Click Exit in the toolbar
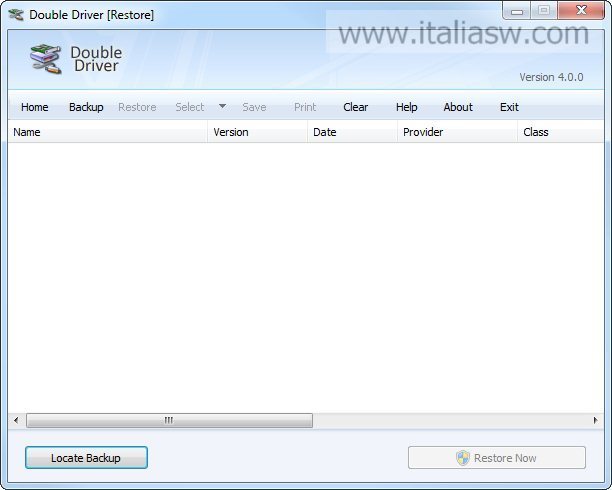612x490 pixels. tap(509, 107)
